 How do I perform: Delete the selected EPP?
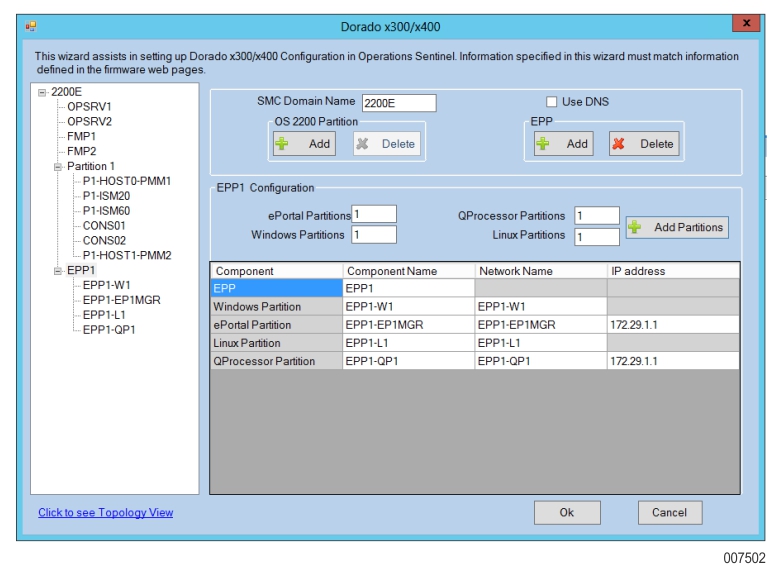[x=644, y=144]
